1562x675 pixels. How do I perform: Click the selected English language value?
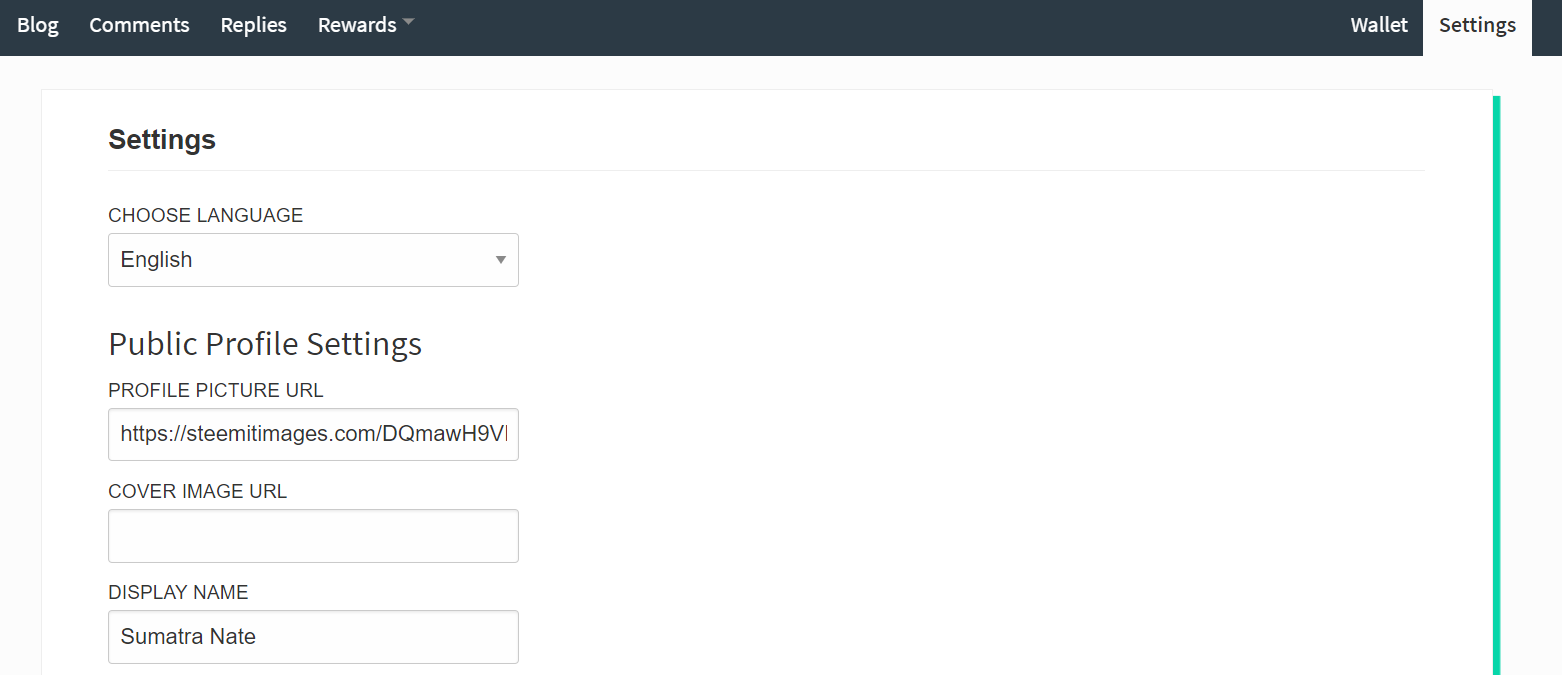157,260
